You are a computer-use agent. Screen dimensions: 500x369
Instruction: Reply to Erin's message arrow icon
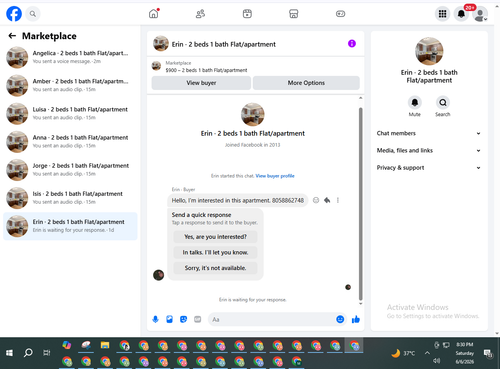point(327,200)
